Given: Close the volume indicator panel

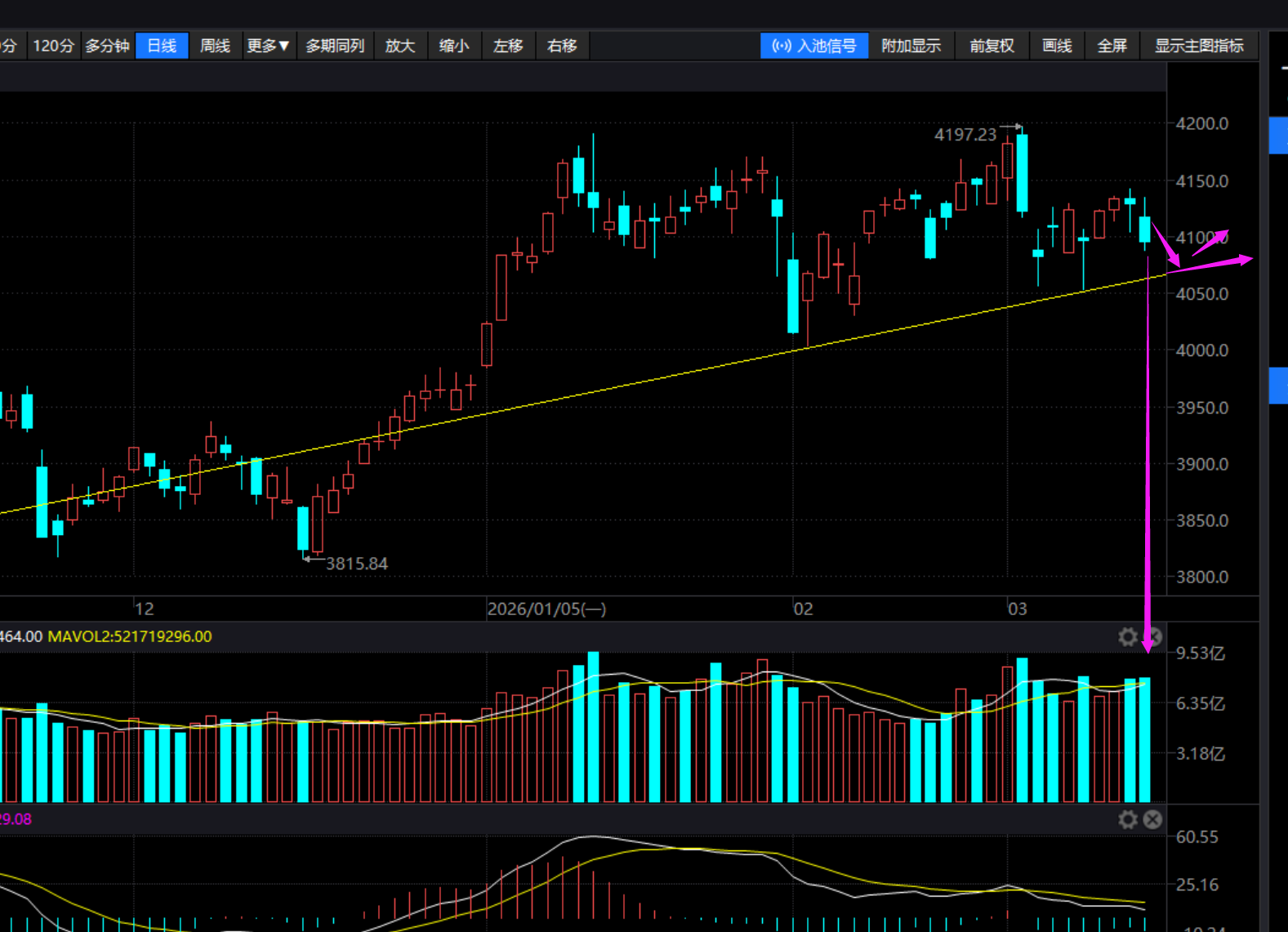Looking at the screenshot, I should tap(1152, 637).
